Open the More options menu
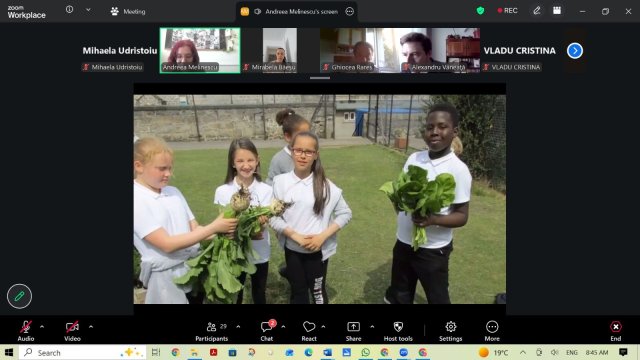The width and height of the screenshot is (640, 360). [492, 331]
